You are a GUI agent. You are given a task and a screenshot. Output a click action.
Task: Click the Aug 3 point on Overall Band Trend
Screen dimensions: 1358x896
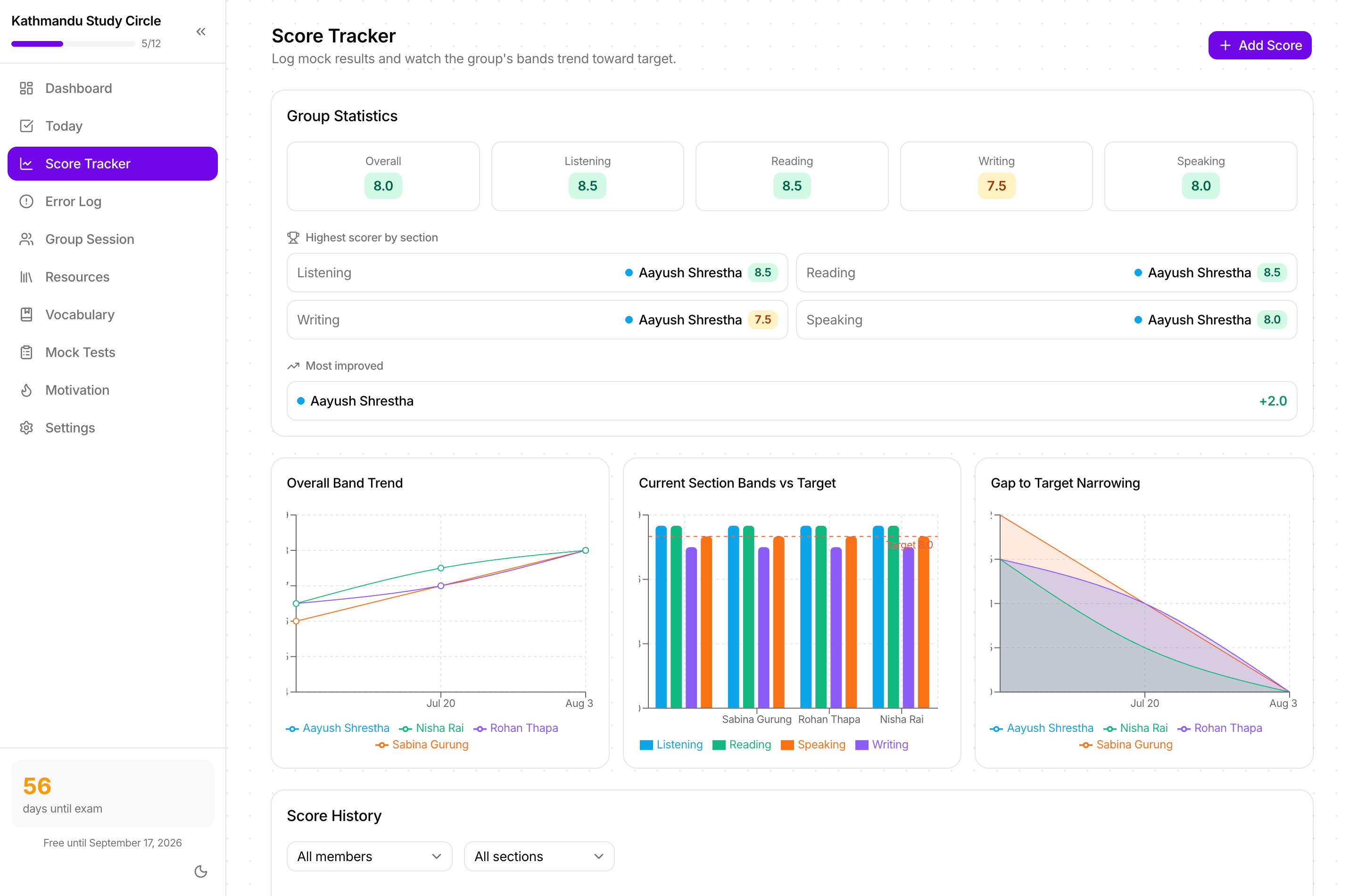click(585, 550)
